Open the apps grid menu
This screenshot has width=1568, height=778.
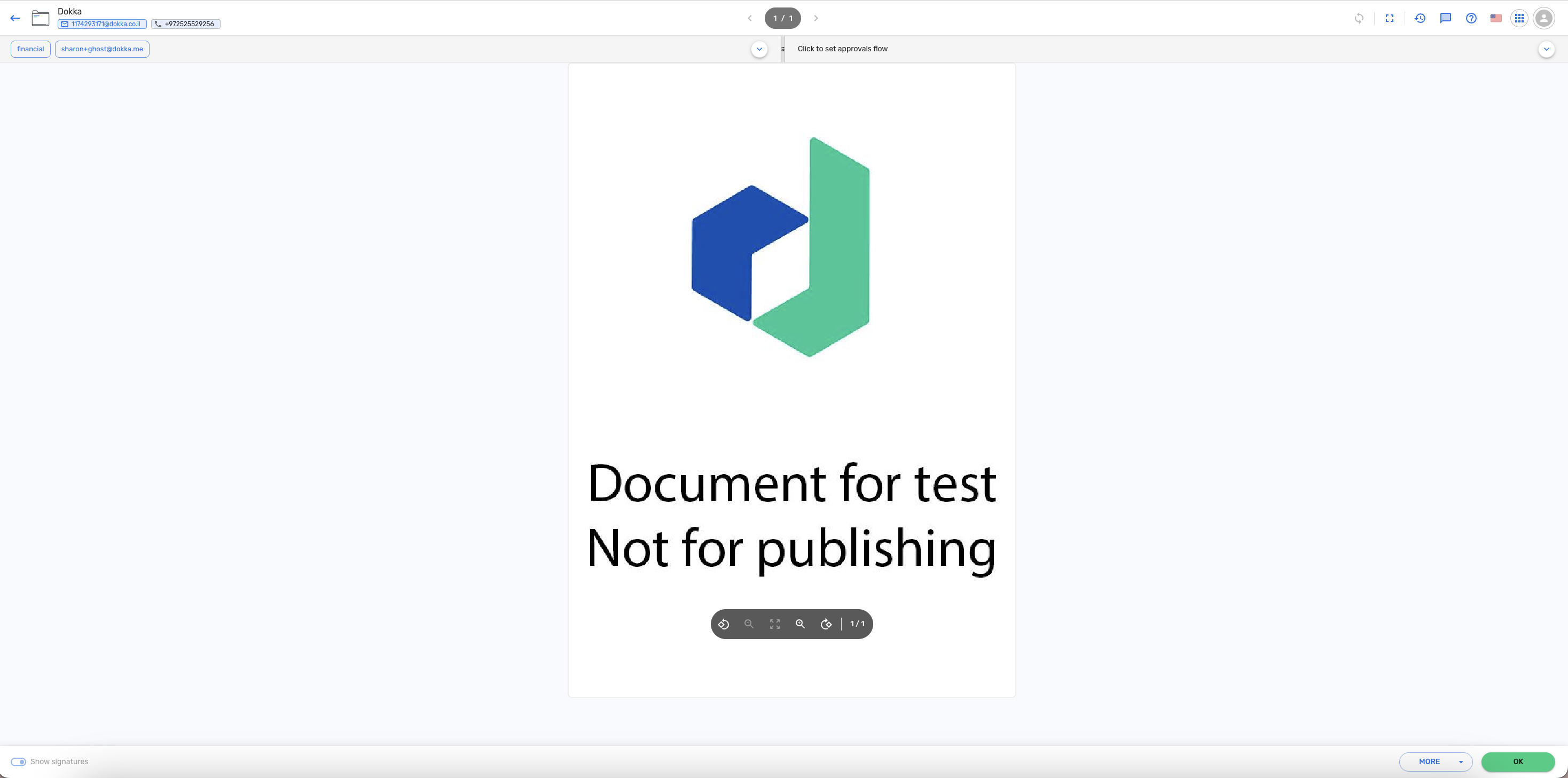click(x=1519, y=18)
